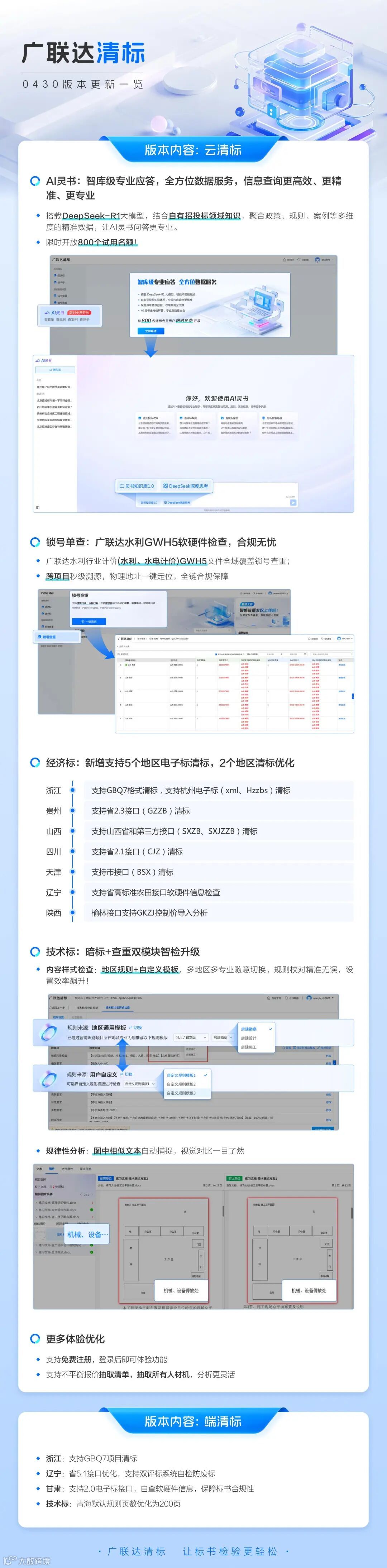This screenshot has height=1568, width=387.
Task: Click the send arrow in AI chat input
Action: pos(293,502)
